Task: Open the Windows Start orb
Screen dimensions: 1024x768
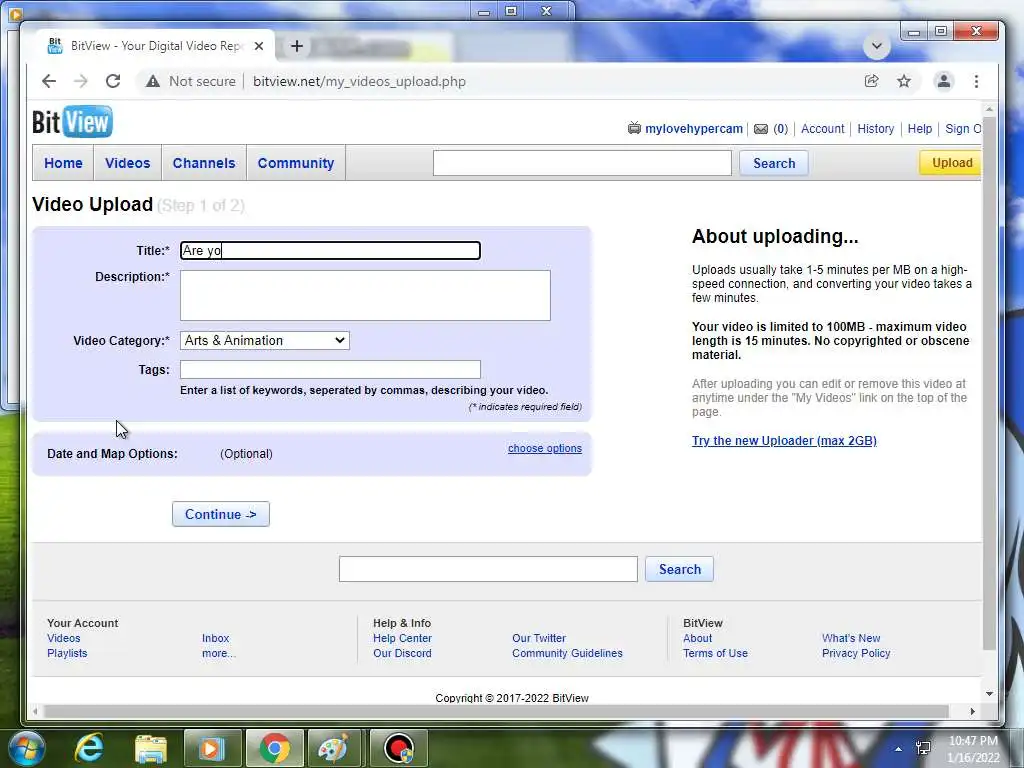Action: (27, 748)
